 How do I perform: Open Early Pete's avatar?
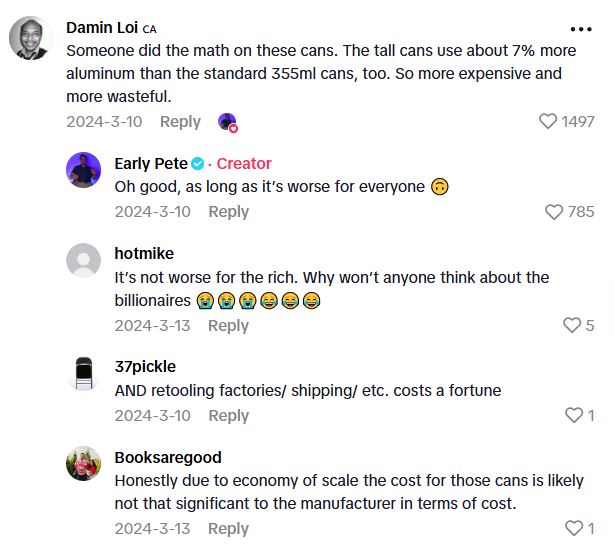coord(84,170)
